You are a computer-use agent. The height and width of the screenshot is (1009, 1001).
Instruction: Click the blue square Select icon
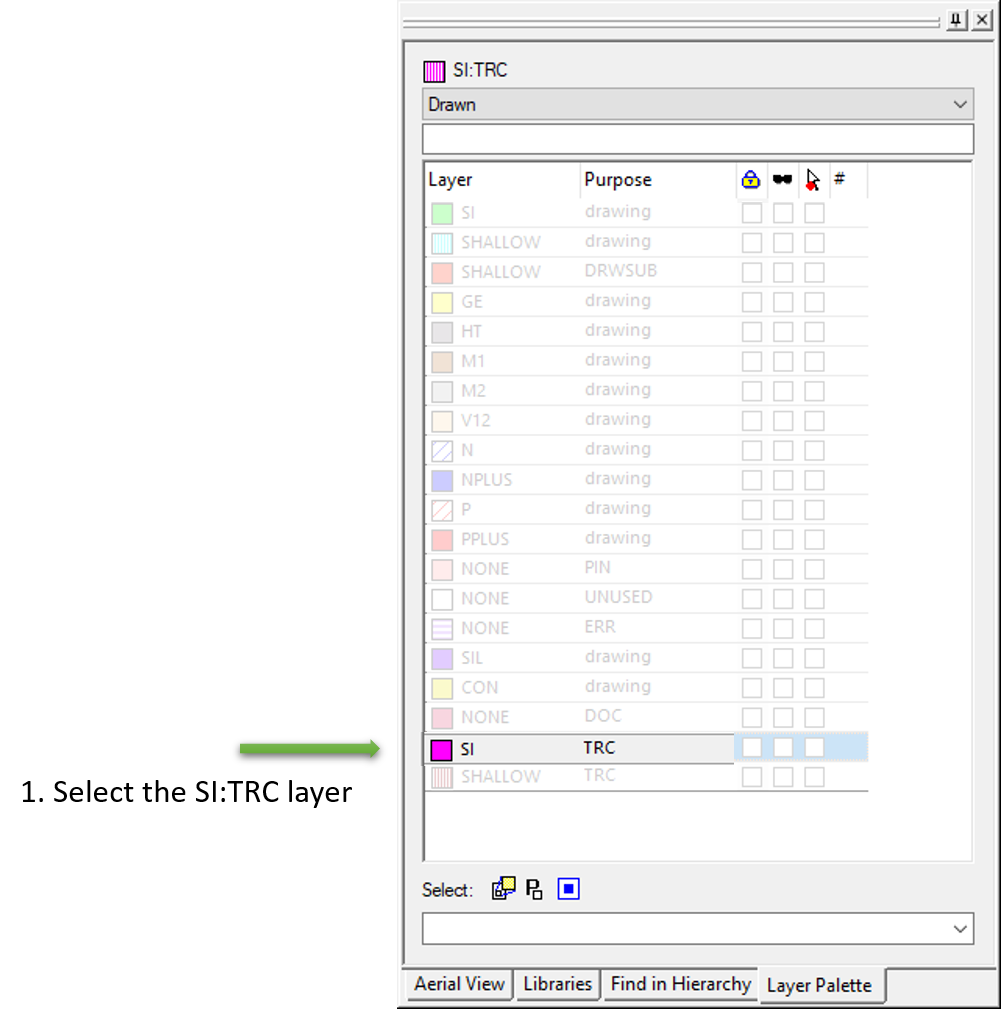click(x=569, y=889)
